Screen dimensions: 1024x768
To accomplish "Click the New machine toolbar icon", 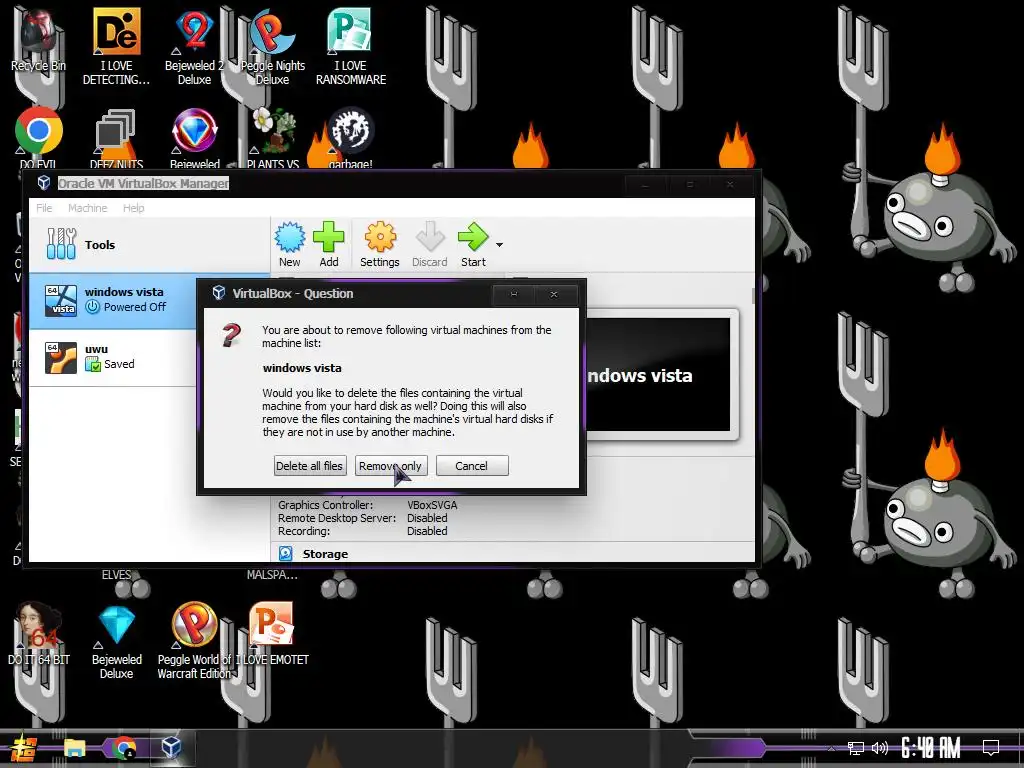I will pos(290,244).
